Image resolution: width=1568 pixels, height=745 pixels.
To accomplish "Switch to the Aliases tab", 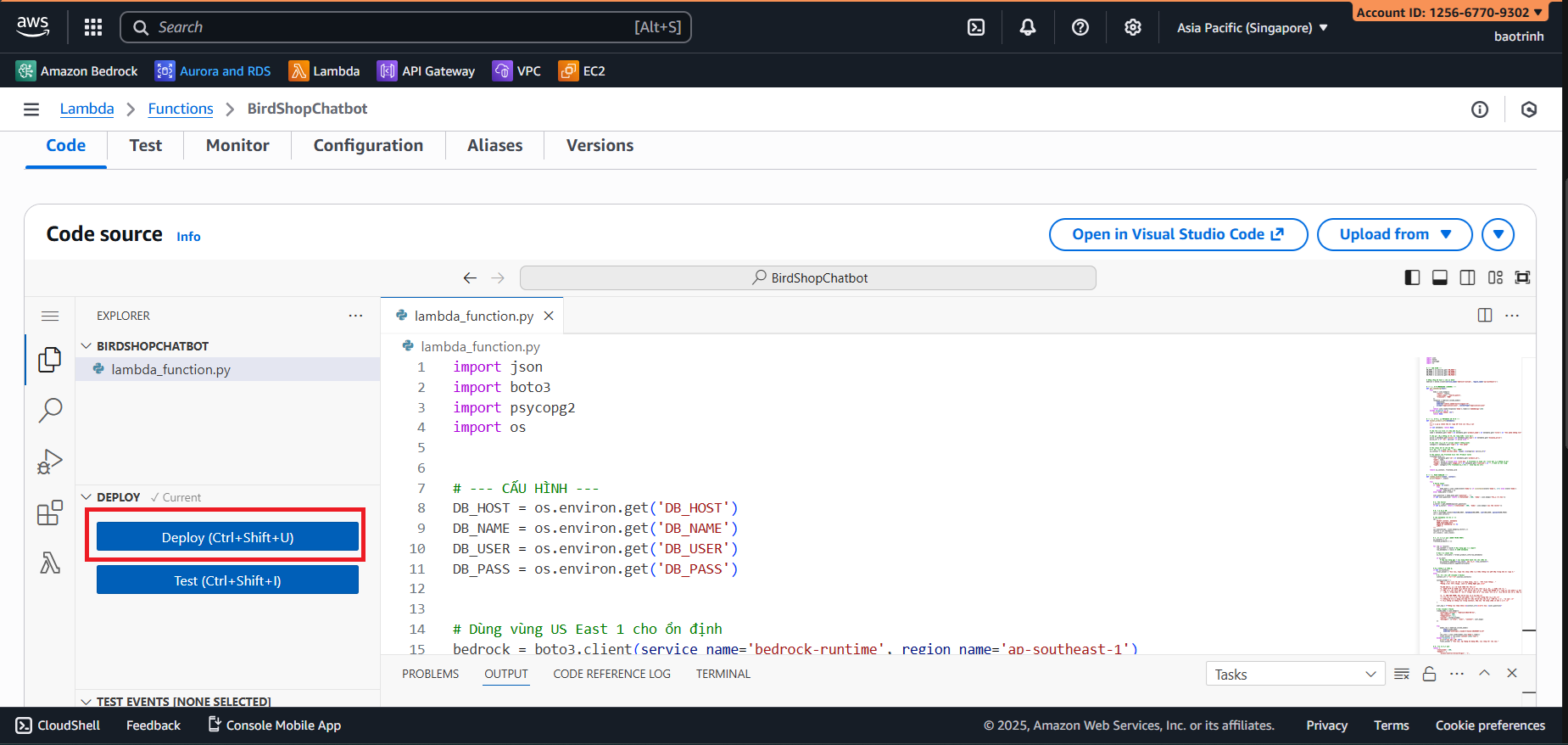I will tap(494, 145).
